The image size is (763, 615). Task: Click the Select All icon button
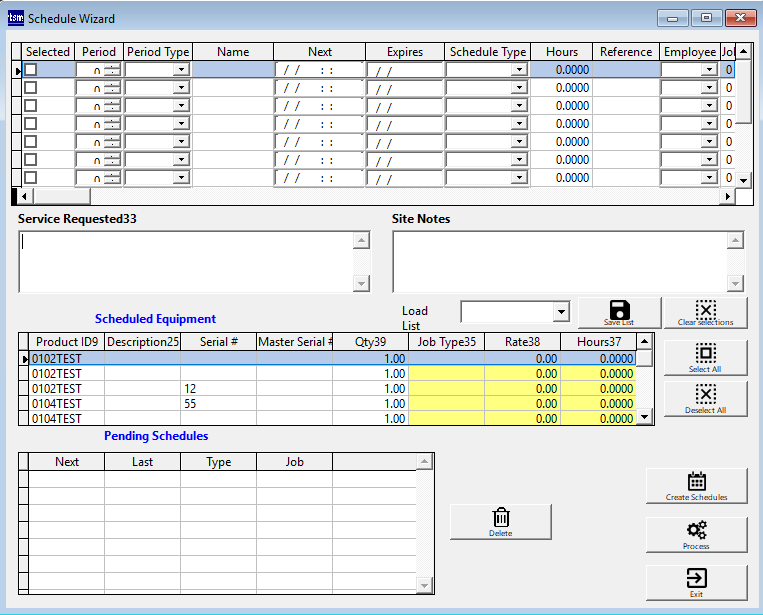point(705,357)
